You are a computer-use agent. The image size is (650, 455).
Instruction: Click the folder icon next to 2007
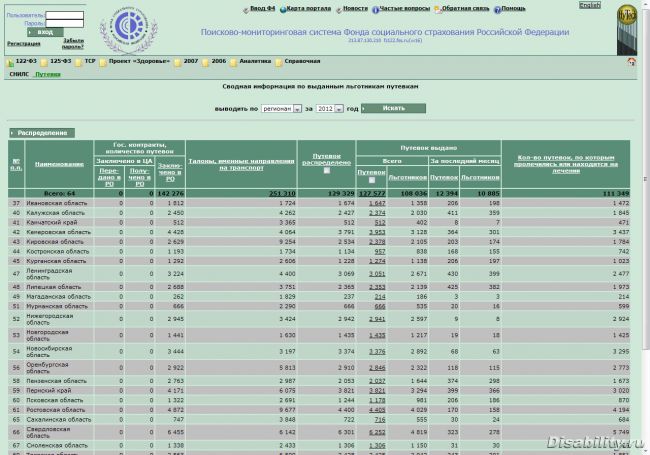[x=178, y=63]
